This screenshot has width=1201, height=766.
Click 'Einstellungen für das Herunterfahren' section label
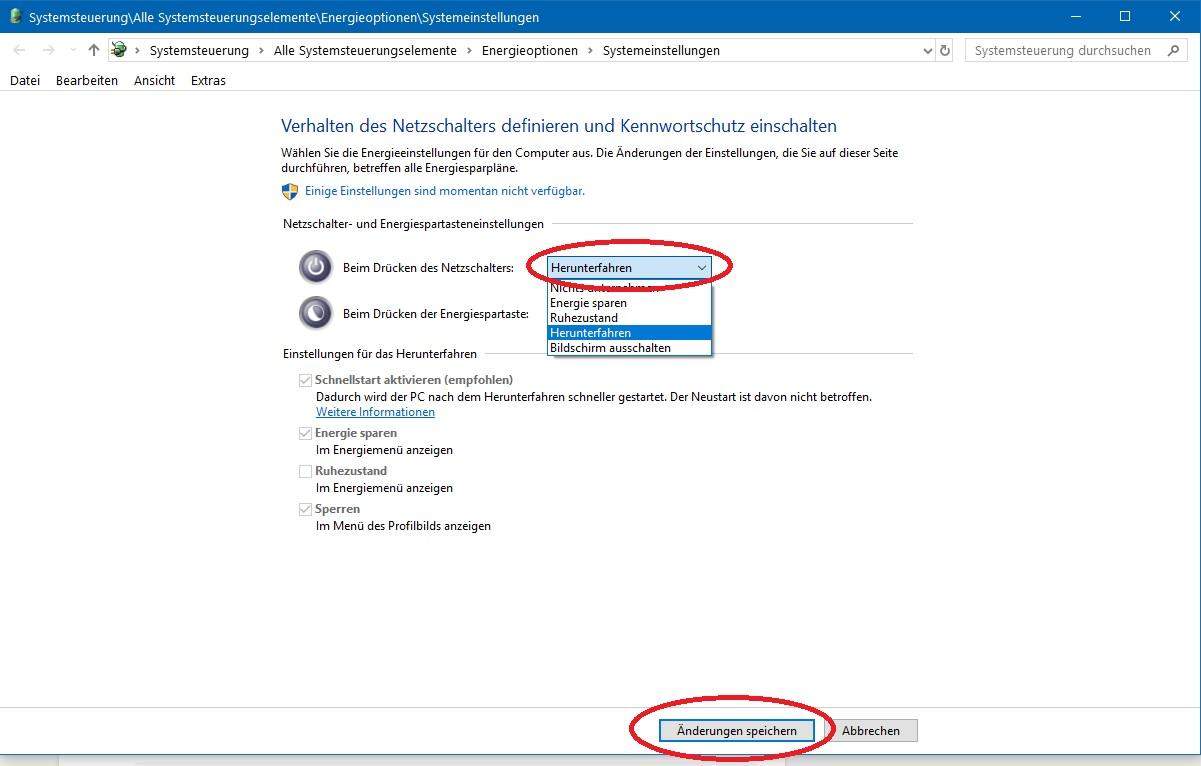(x=380, y=353)
